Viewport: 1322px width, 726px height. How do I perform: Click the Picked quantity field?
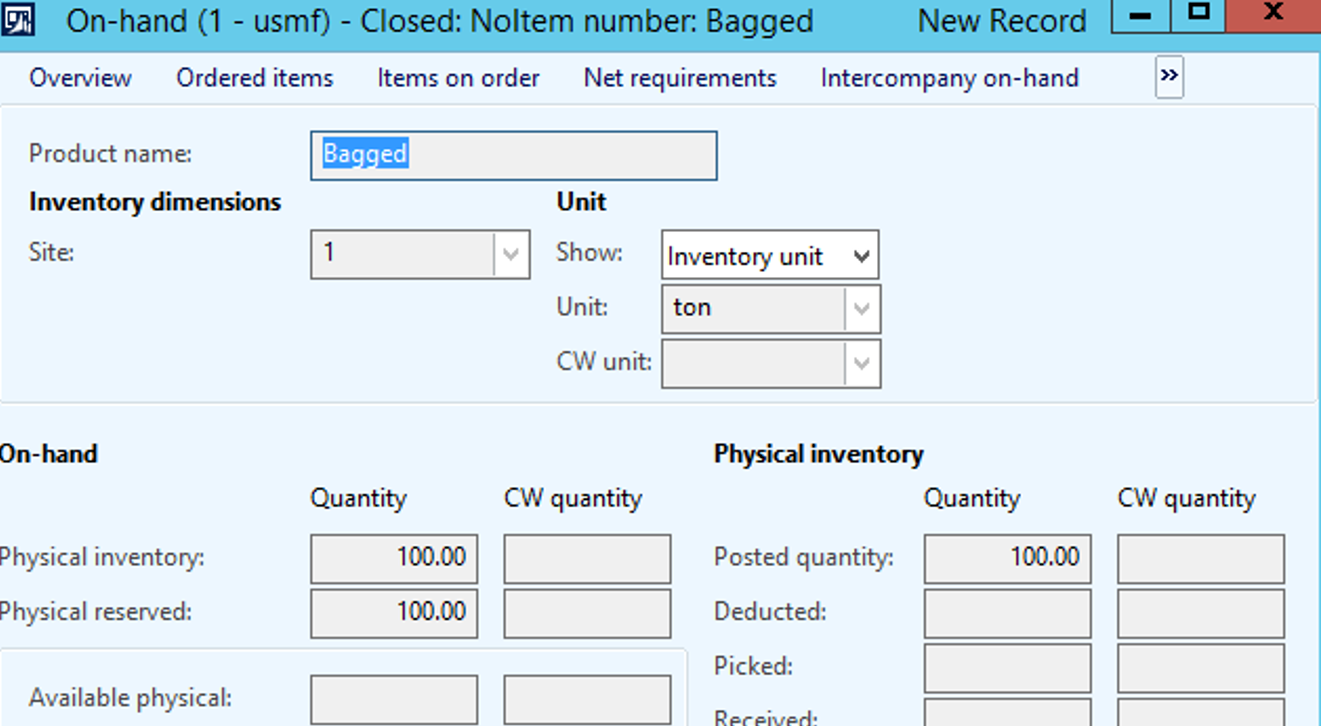1006,666
